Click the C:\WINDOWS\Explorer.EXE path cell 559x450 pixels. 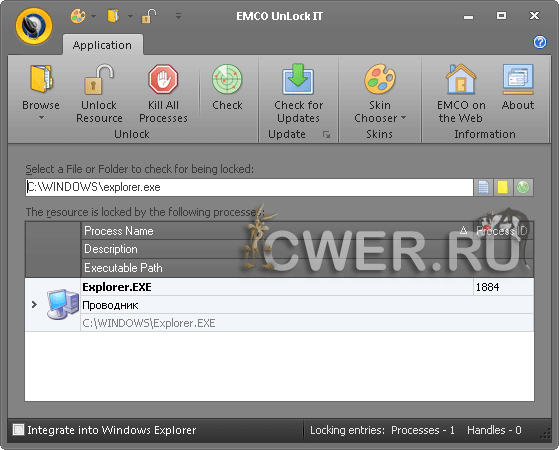[x=307, y=323]
